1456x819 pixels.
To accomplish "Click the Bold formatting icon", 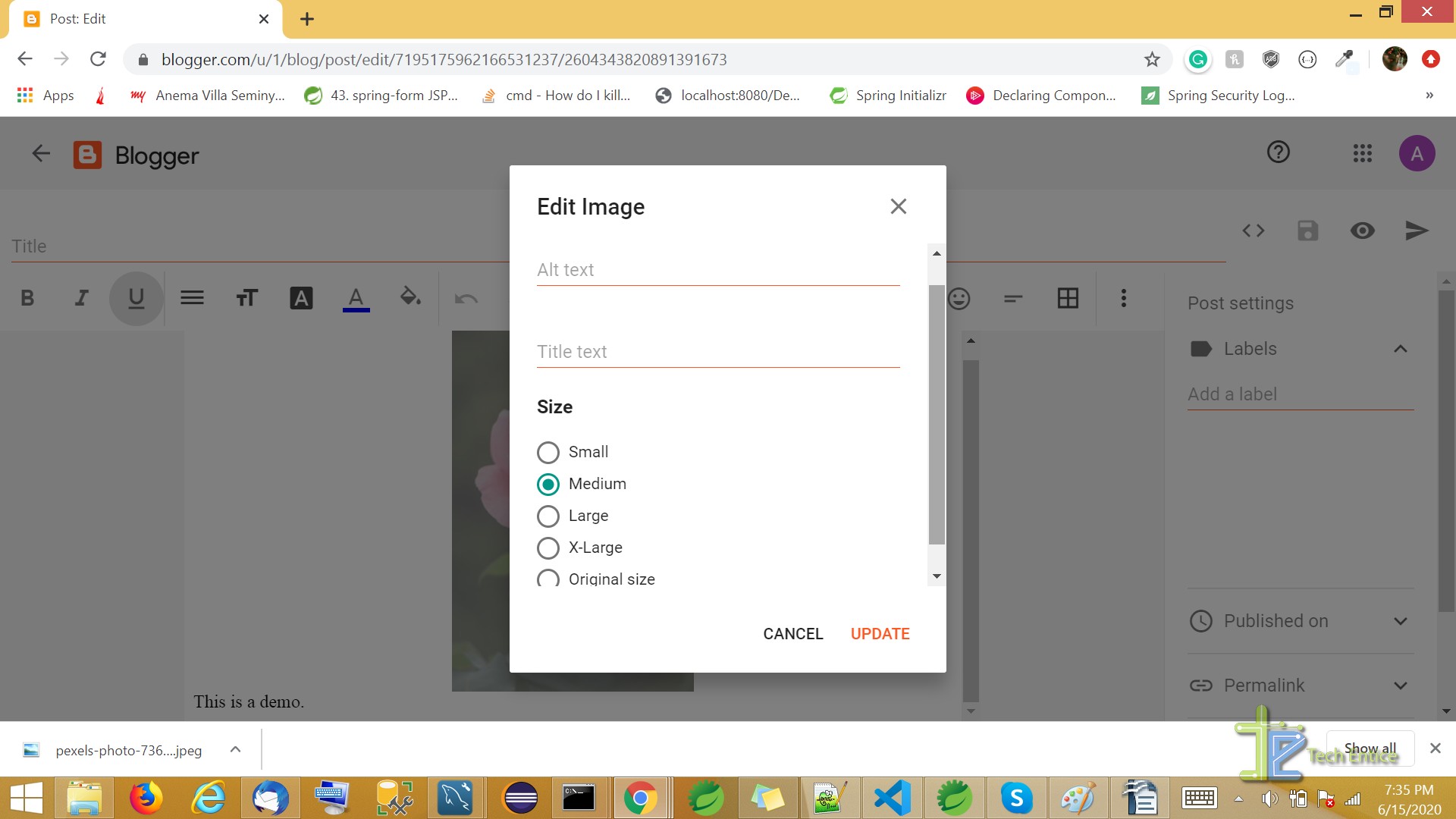I will tap(27, 297).
